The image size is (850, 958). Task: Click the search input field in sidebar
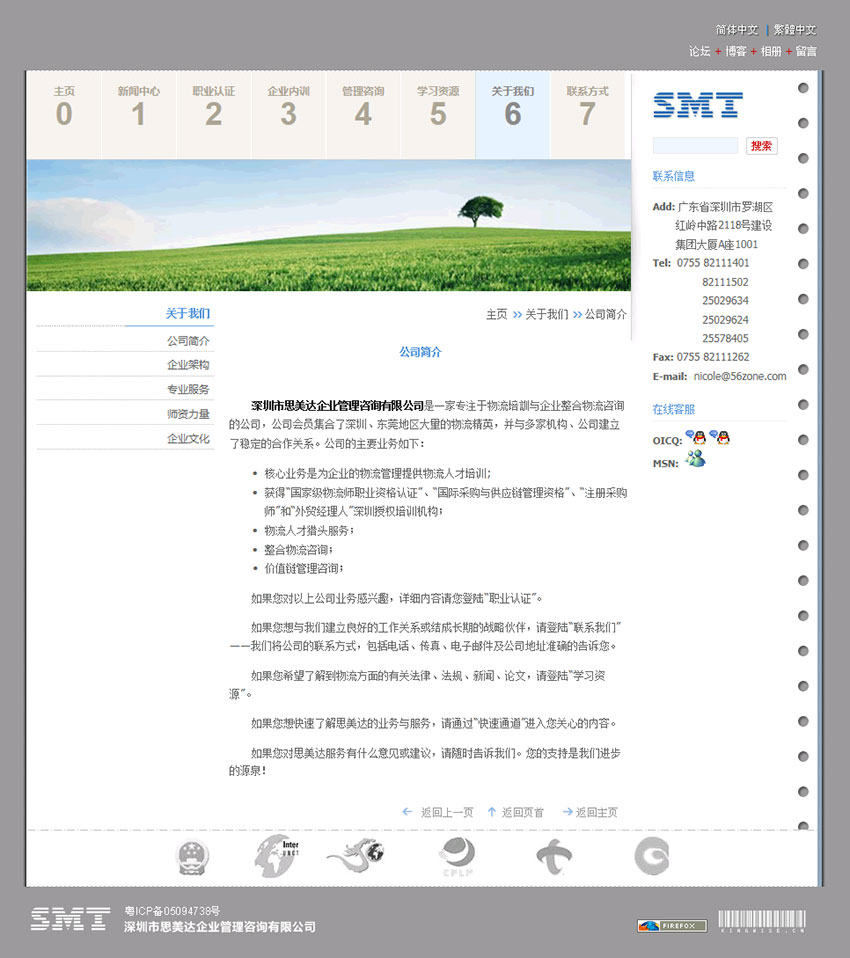pyautogui.click(x=695, y=145)
